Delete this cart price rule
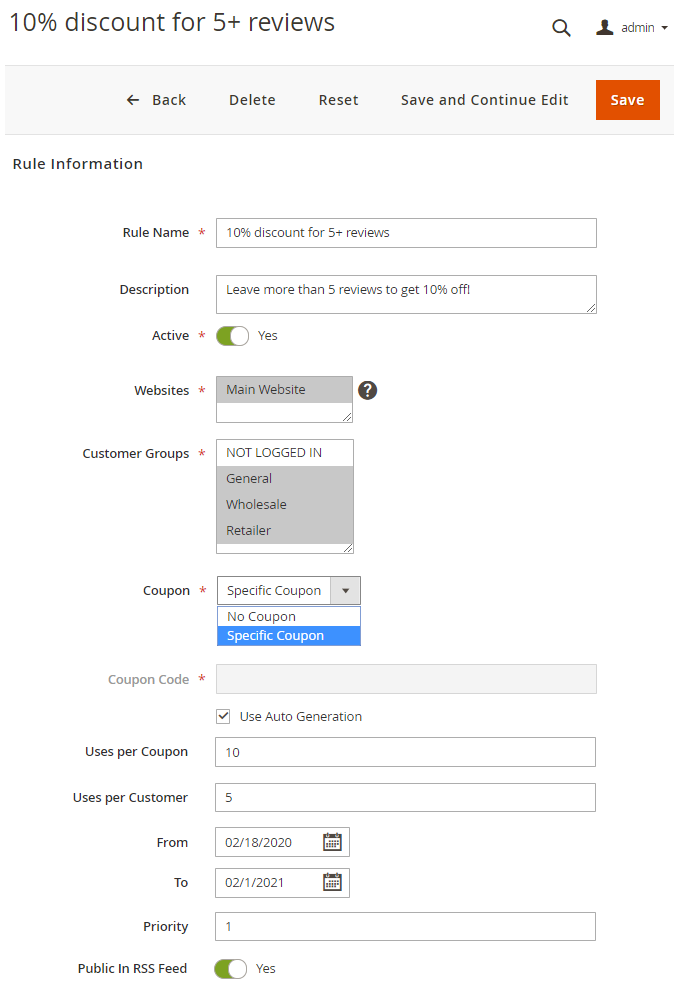 (x=252, y=100)
